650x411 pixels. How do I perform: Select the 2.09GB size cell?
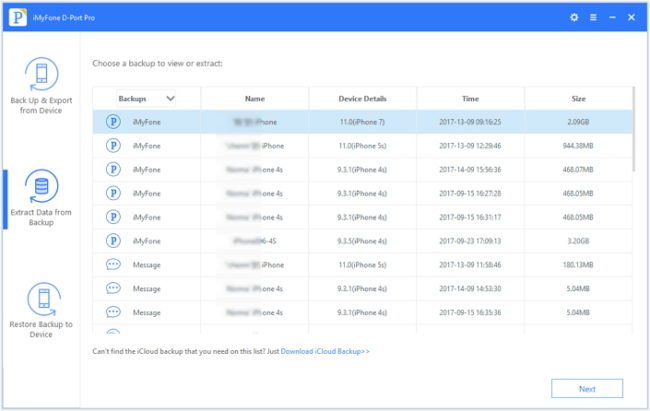(578, 122)
